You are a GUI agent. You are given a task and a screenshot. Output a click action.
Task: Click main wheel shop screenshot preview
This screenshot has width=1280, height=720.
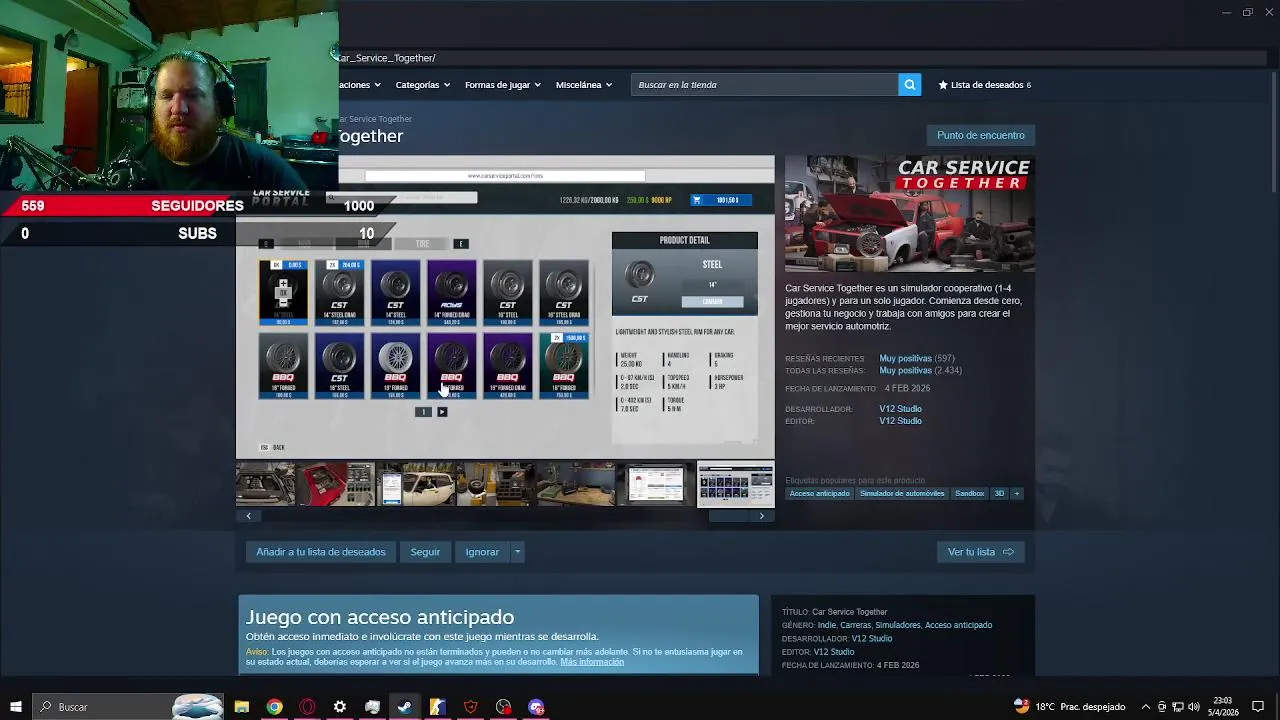(505, 307)
